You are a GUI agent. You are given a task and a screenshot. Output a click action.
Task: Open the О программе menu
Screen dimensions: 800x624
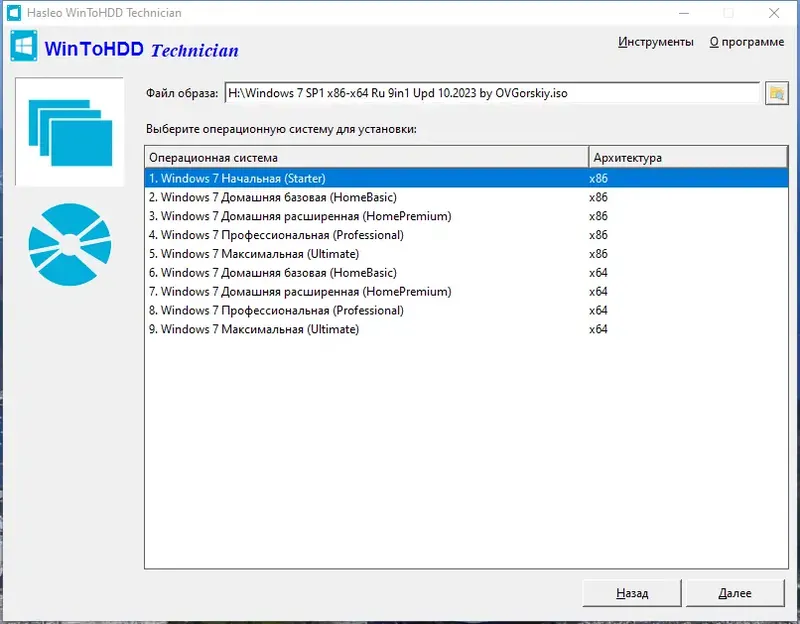pyautogui.click(x=746, y=42)
